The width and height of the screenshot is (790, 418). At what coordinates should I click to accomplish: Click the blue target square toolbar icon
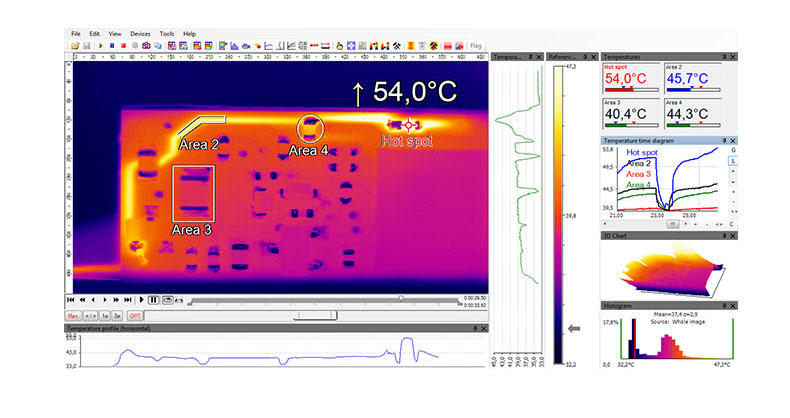(x=351, y=46)
